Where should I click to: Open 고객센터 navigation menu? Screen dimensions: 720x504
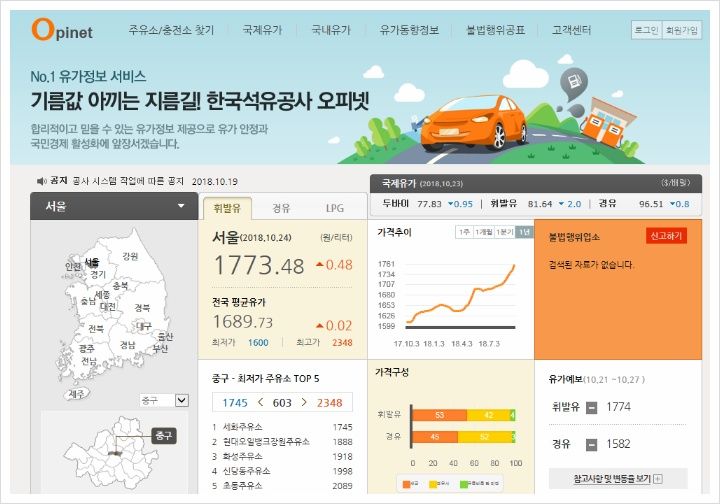[x=571, y=30]
